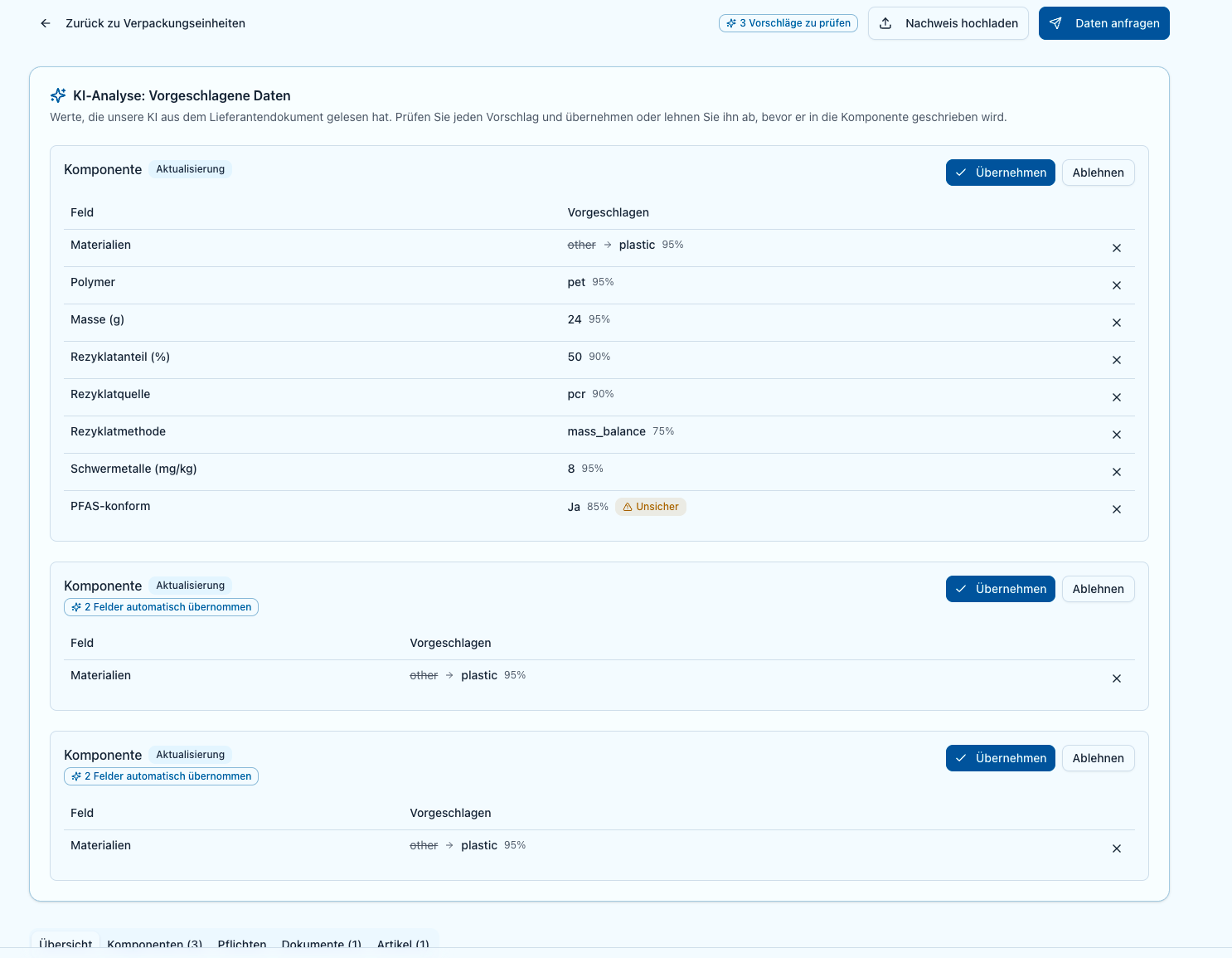
Task: Click the upload icon in Nachweis hochladen
Action: [x=885, y=23]
